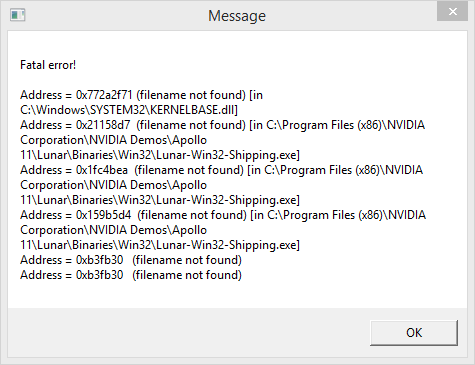This screenshot has width=475, height=365.
Task: Select the address 0x772a2f71 line
Action: coord(141,95)
